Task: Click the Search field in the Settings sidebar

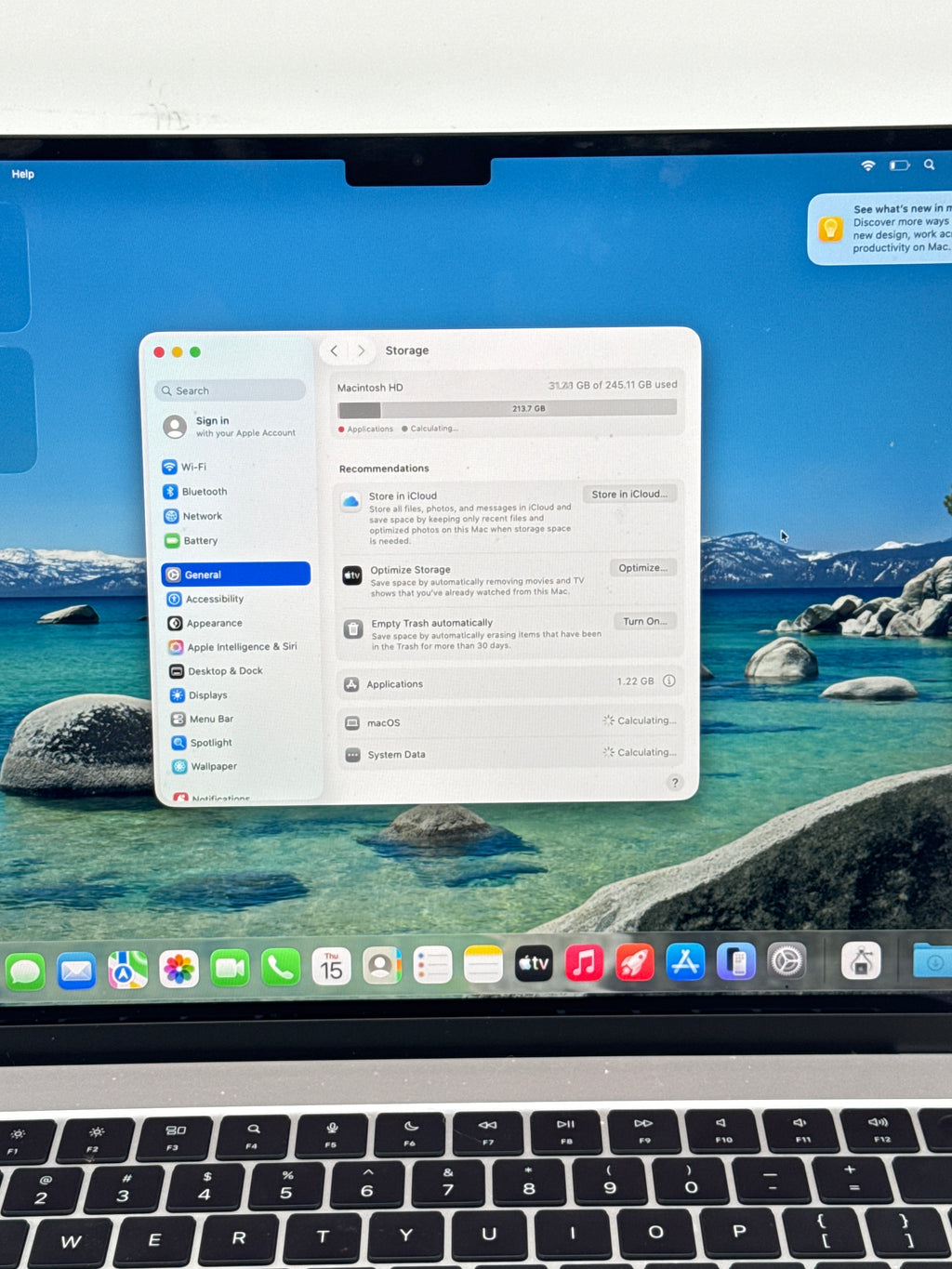Action: [x=231, y=390]
